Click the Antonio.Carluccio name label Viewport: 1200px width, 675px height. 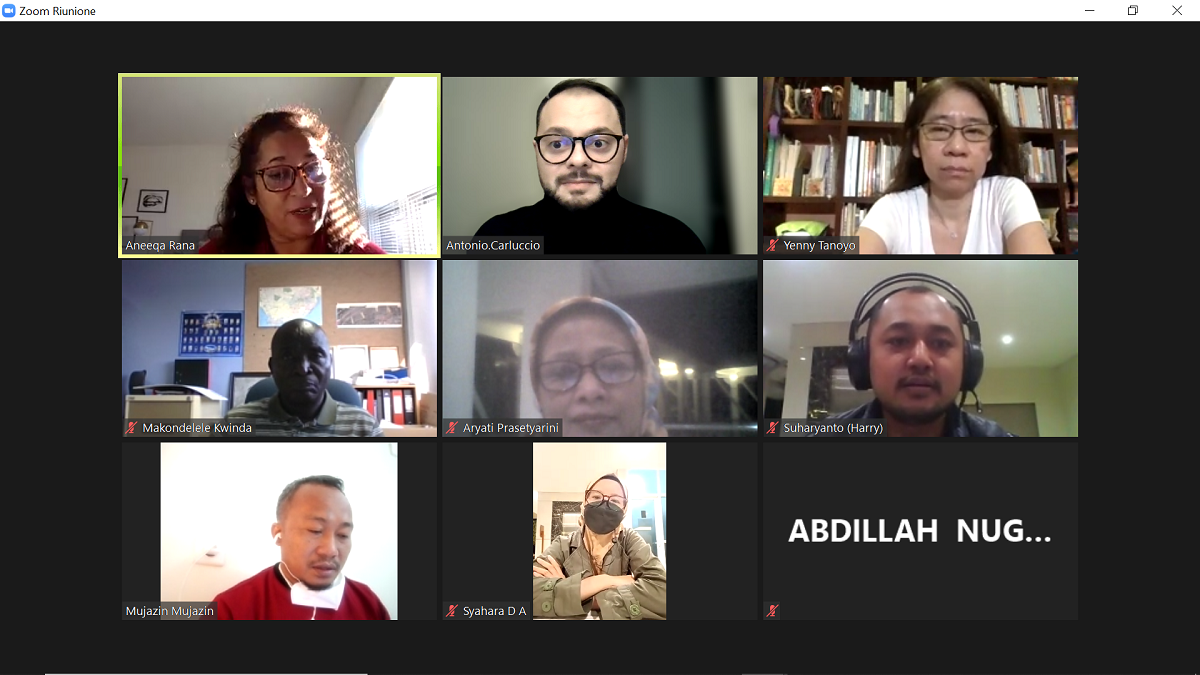[493, 246]
